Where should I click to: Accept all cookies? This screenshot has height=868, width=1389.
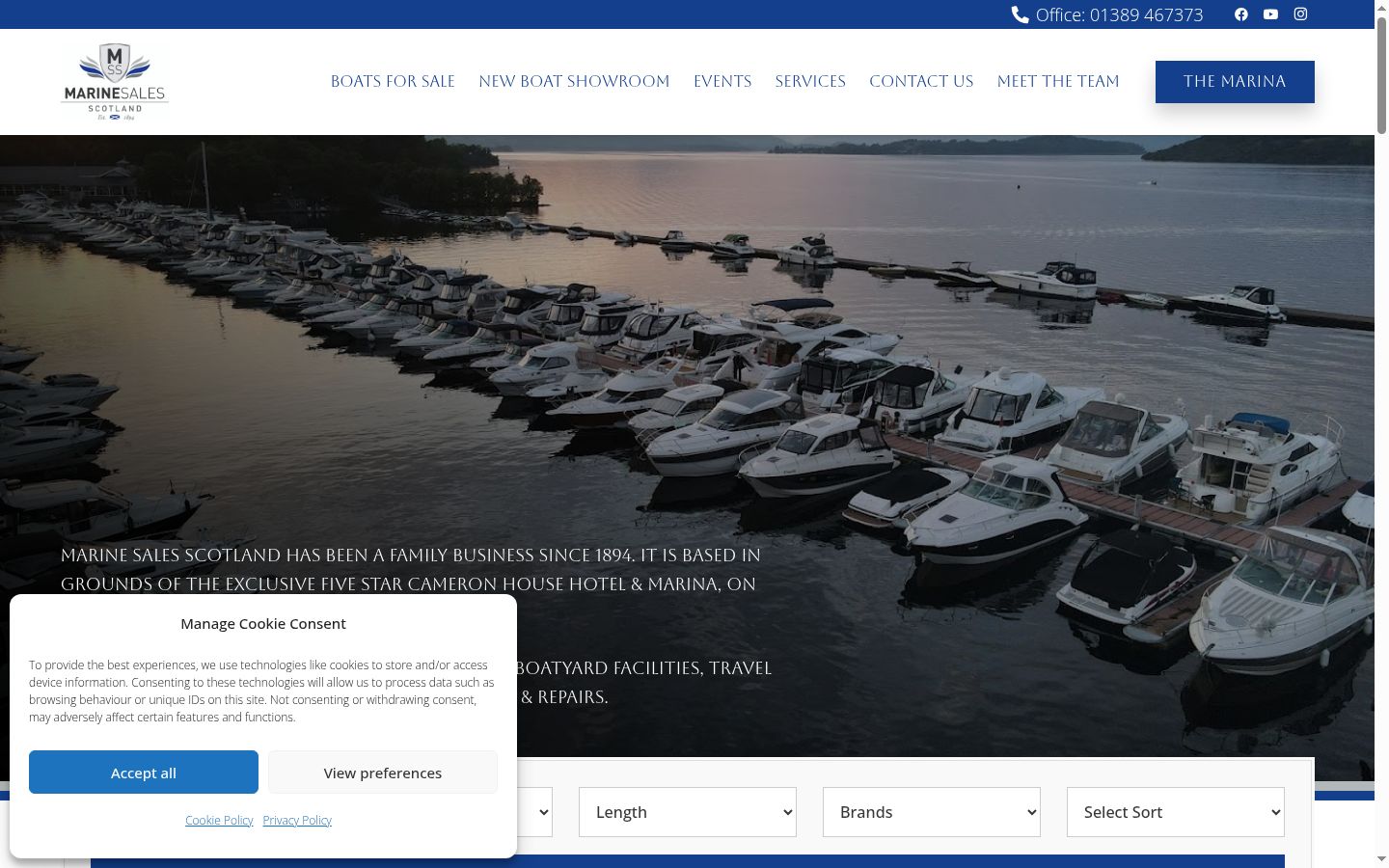[x=144, y=773]
